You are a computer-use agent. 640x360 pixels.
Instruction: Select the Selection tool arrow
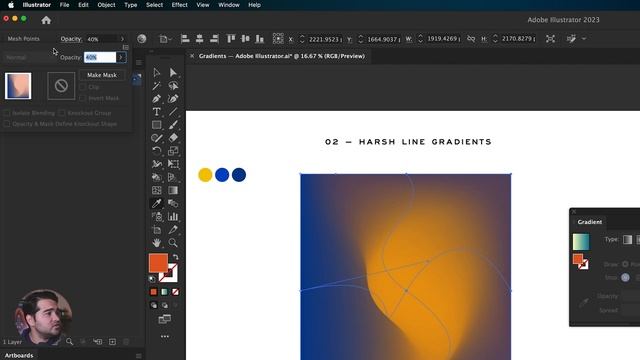[x=157, y=72]
